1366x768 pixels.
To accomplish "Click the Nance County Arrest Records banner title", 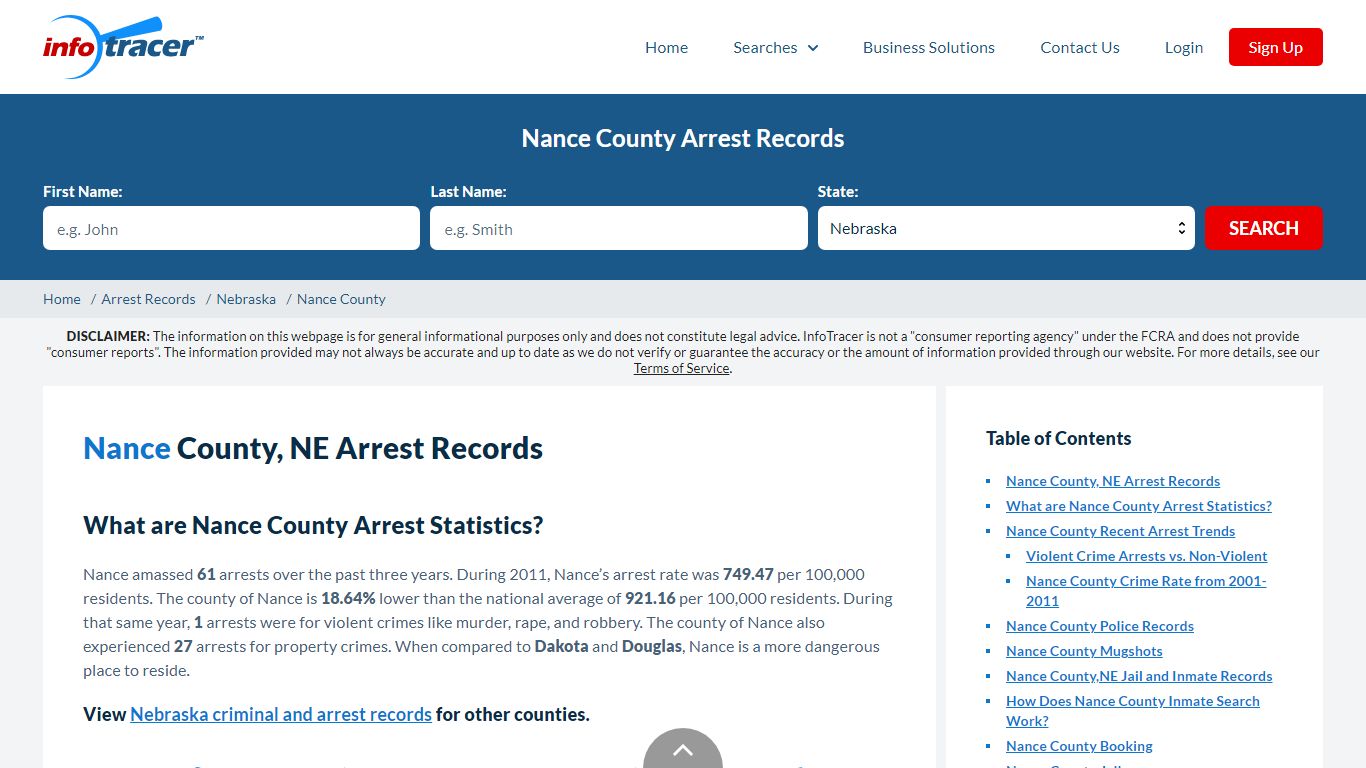I will (683, 138).
